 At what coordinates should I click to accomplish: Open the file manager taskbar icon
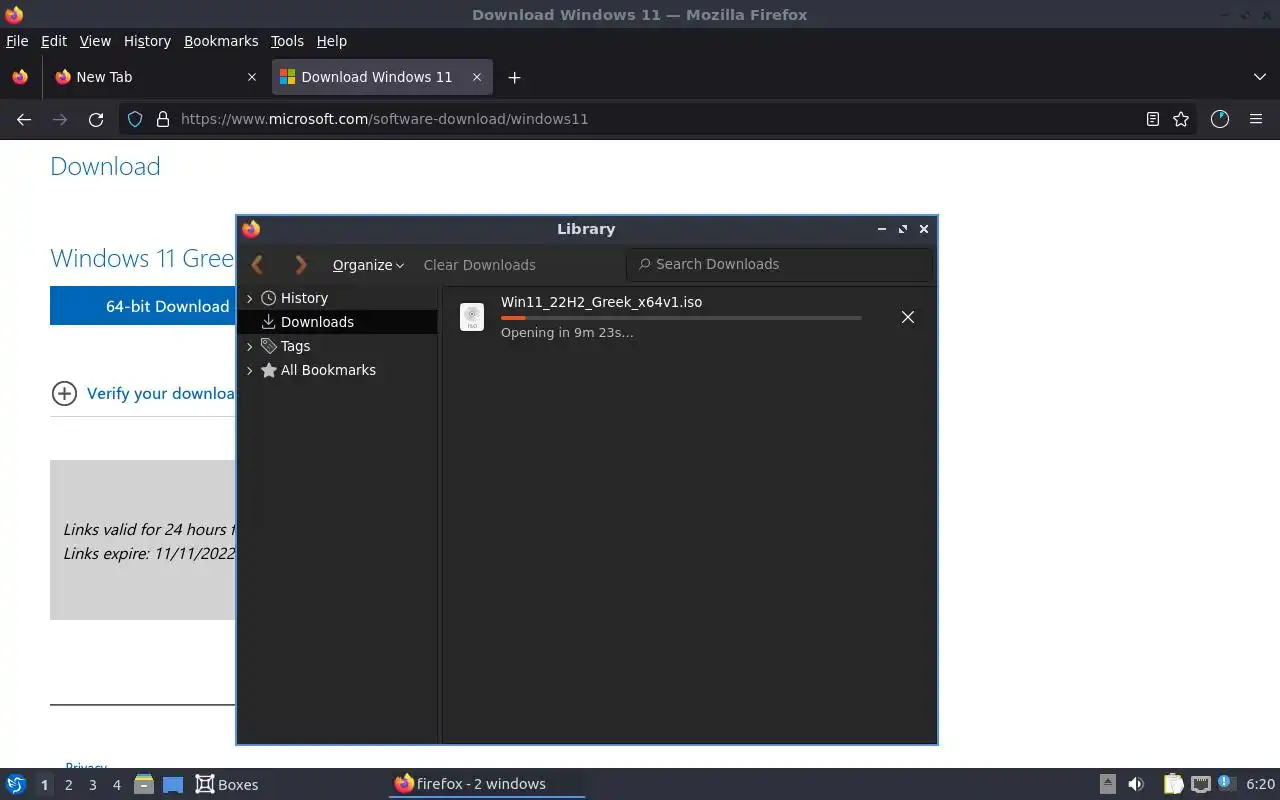pyautogui.click(x=143, y=784)
